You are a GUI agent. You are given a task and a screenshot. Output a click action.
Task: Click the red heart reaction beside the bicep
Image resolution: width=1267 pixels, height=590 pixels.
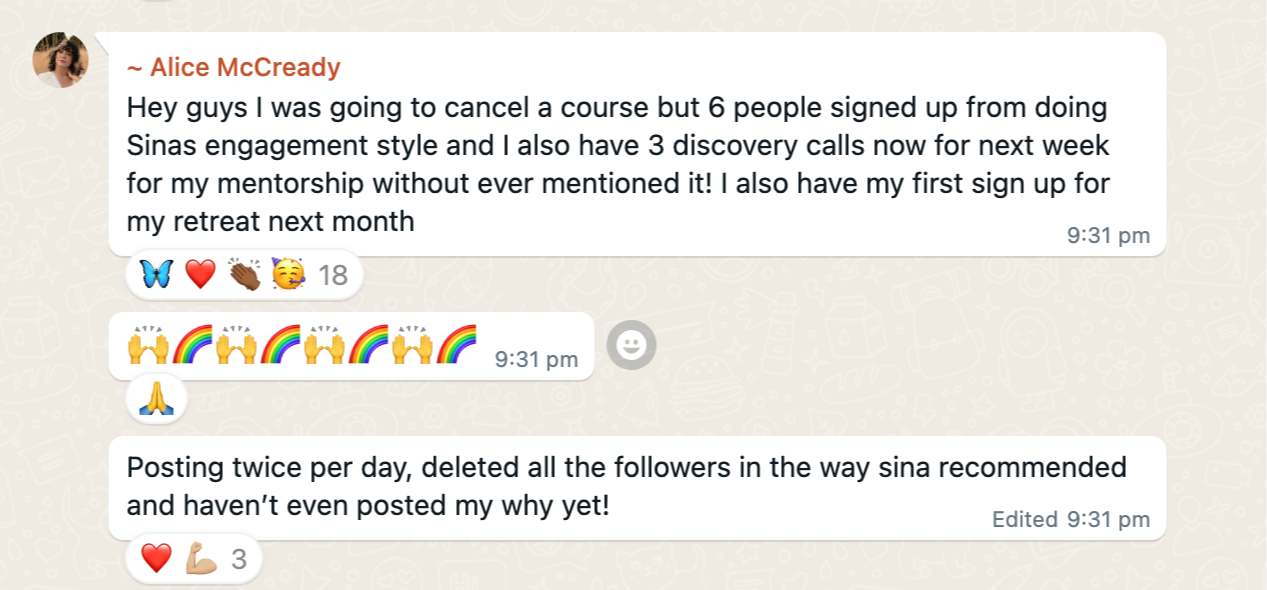157,558
